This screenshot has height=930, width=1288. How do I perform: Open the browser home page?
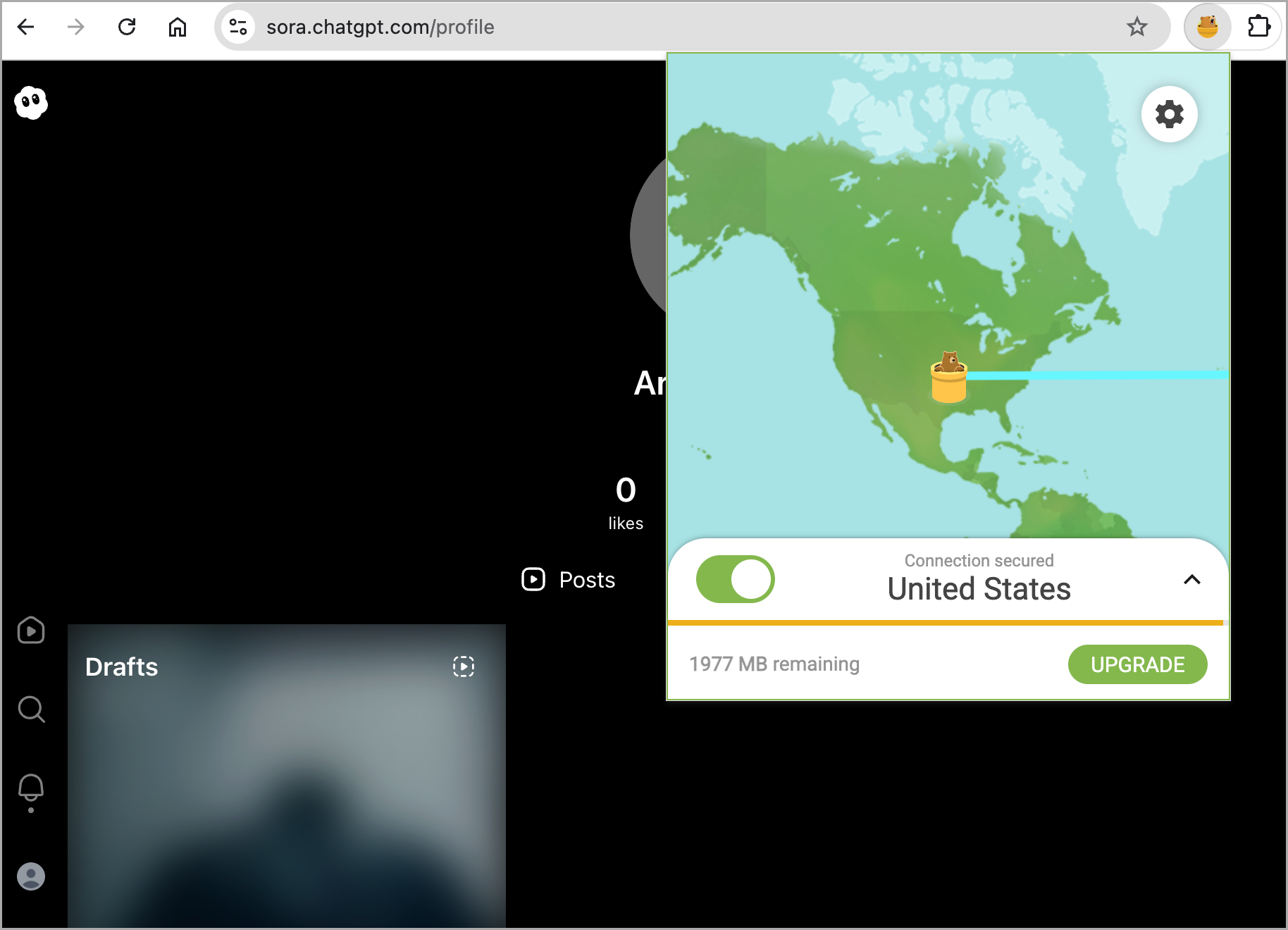[x=178, y=27]
